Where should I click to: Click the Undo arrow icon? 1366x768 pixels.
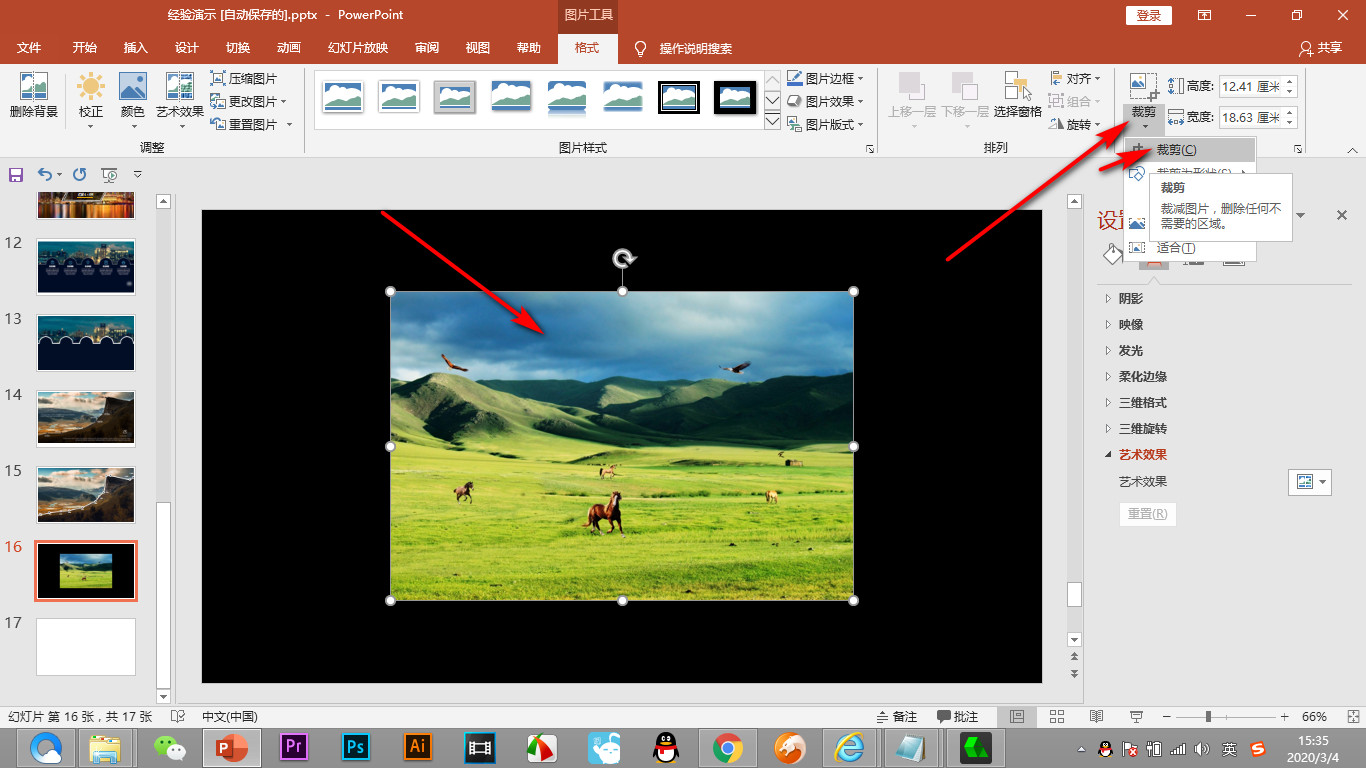tap(44, 174)
